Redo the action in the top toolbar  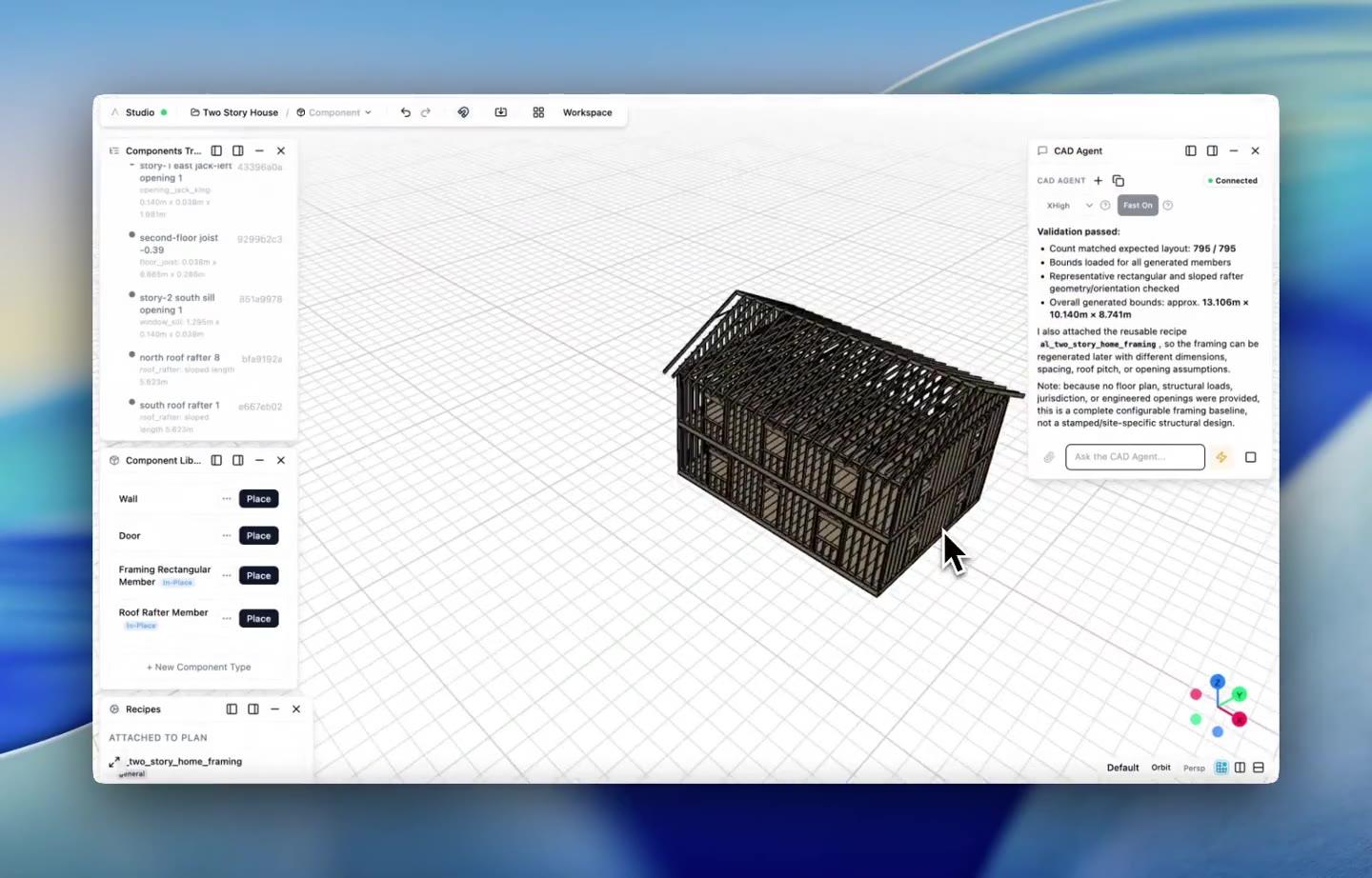point(426,112)
